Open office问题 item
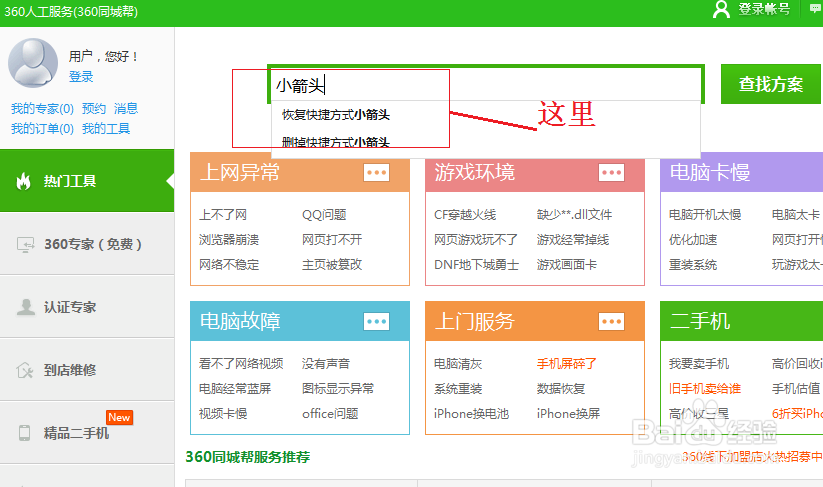 click(x=330, y=414)
